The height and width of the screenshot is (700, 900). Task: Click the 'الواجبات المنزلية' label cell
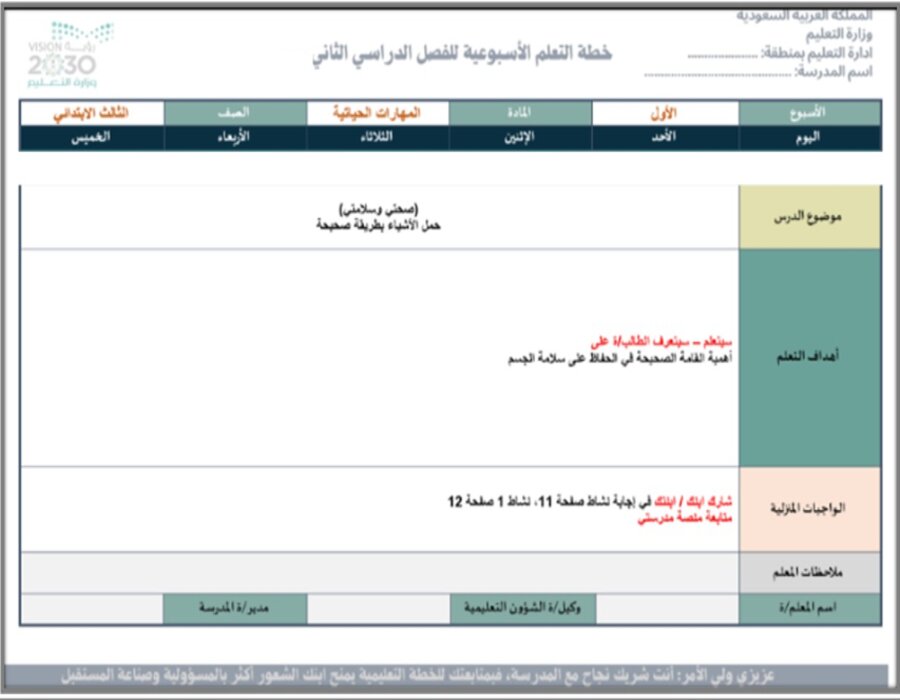[x=810, y=509]
